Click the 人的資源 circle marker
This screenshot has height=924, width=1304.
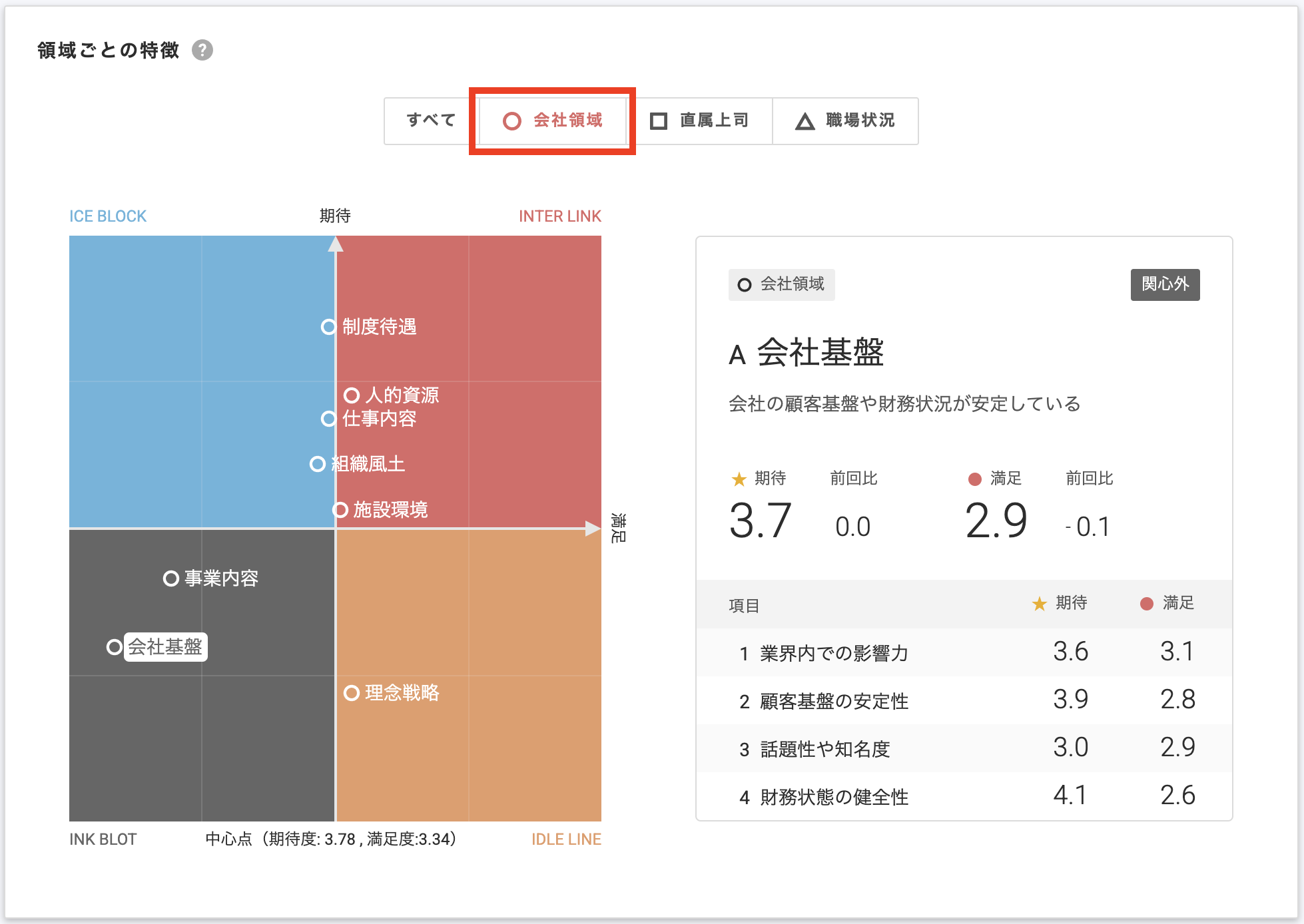[x=351, y=395]
